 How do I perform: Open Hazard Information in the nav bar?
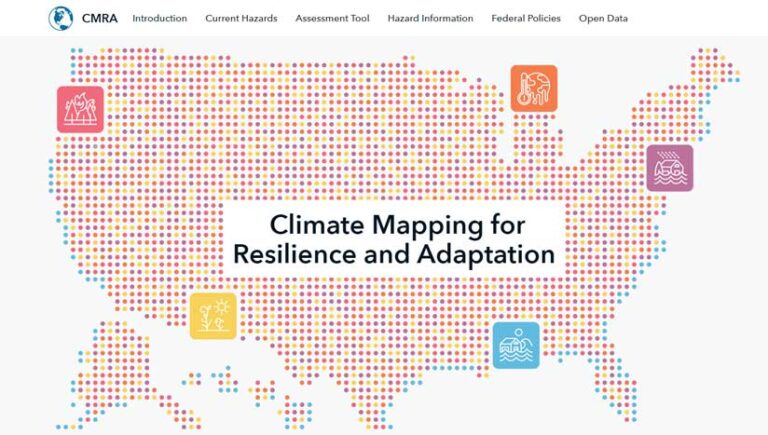coord(431,19)
